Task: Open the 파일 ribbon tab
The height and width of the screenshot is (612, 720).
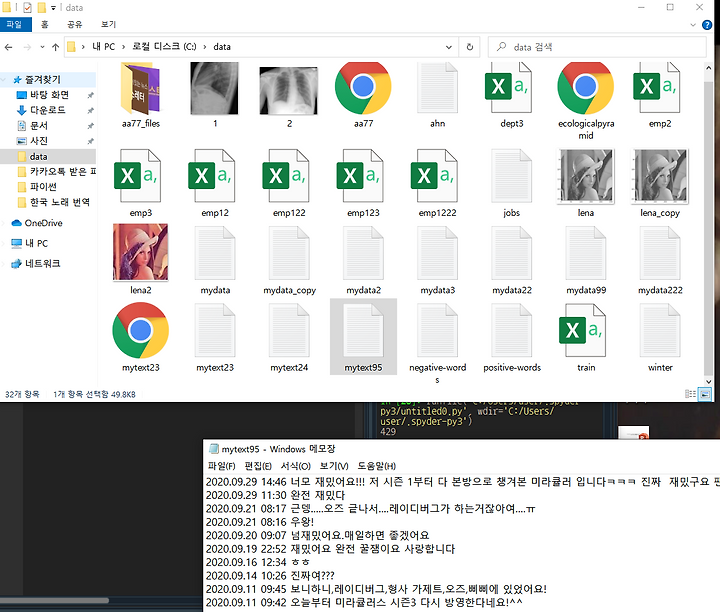Action: click(x=14, y=24)
